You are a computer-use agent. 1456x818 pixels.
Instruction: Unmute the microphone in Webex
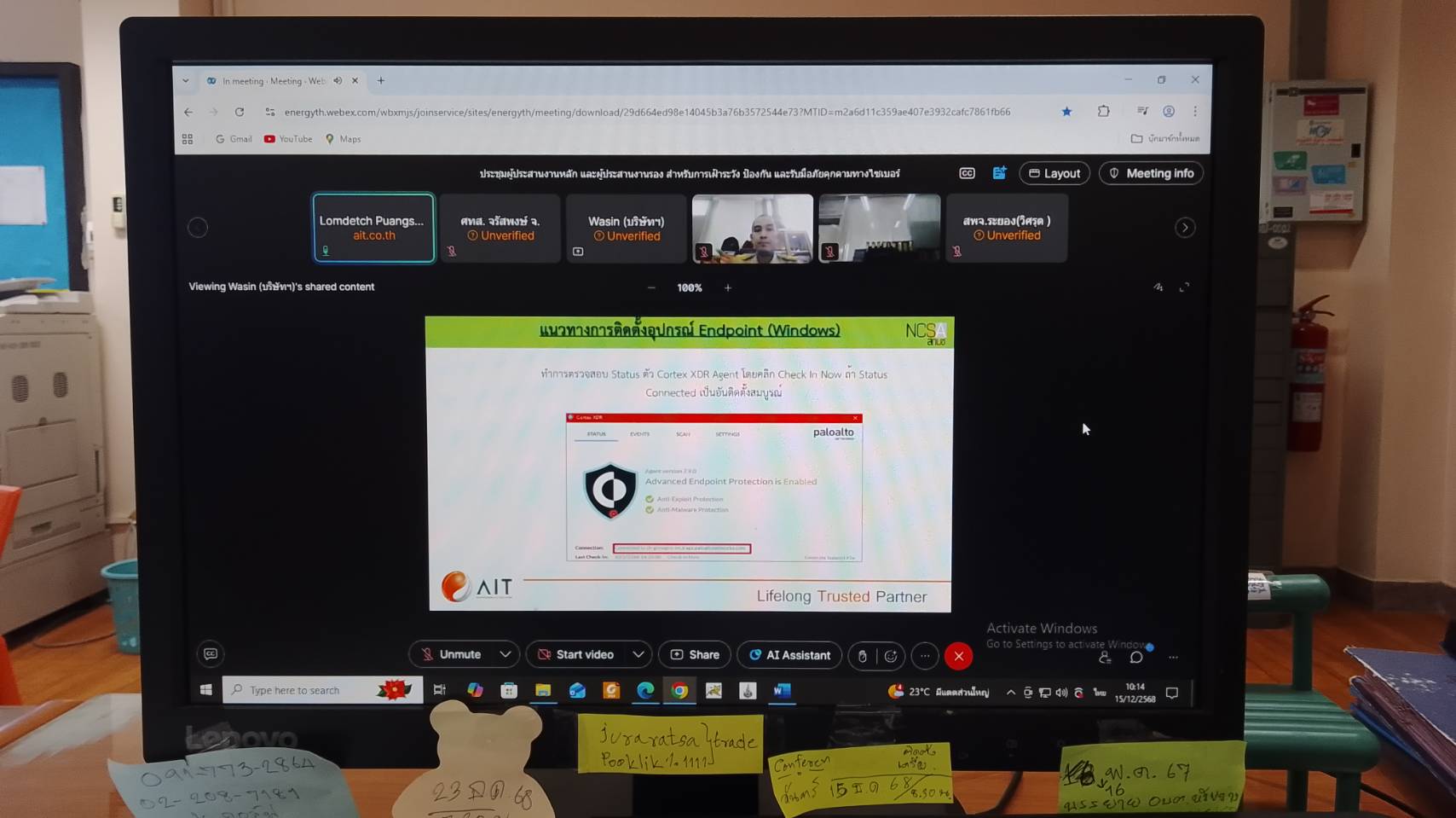[x=451, y=654]
